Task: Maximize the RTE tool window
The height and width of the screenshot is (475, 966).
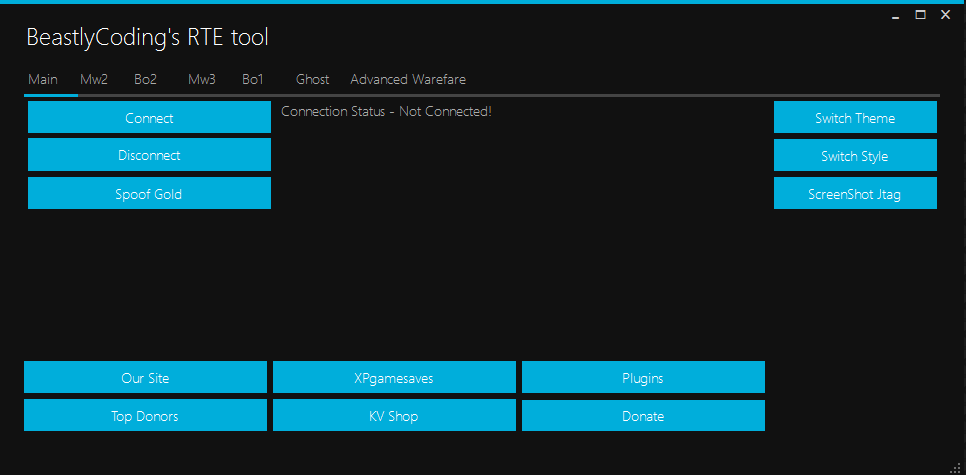Action: point(920,15)
